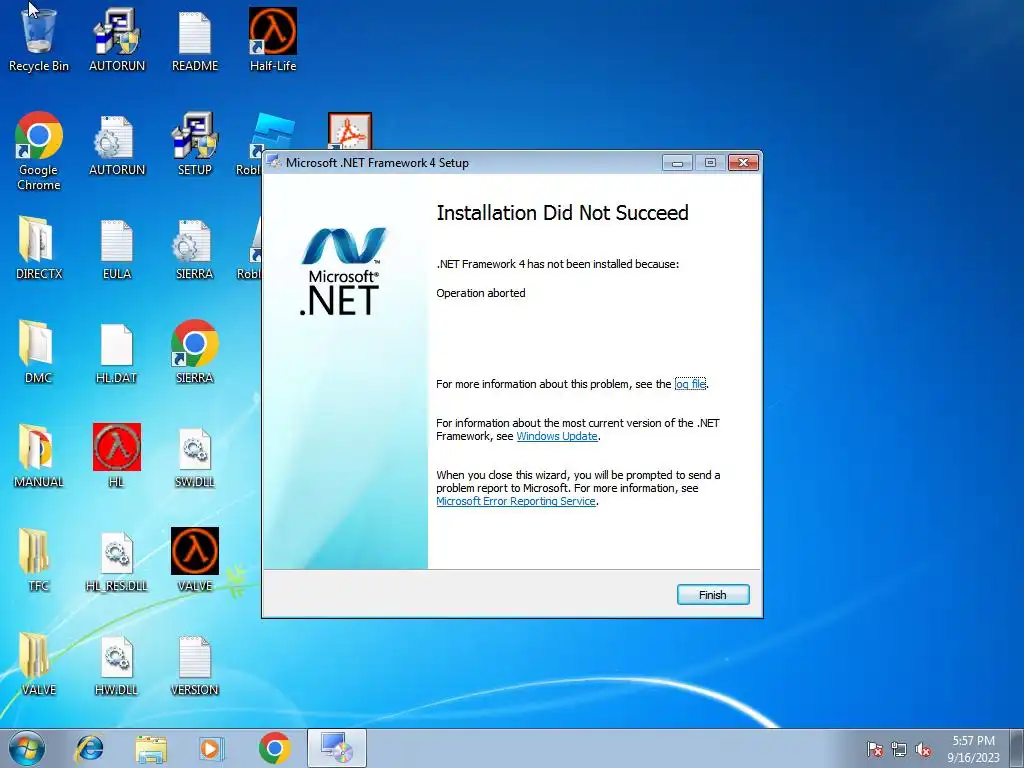
Task: Minimize the .NET Framework 4 Setup window
Action: 677,163
